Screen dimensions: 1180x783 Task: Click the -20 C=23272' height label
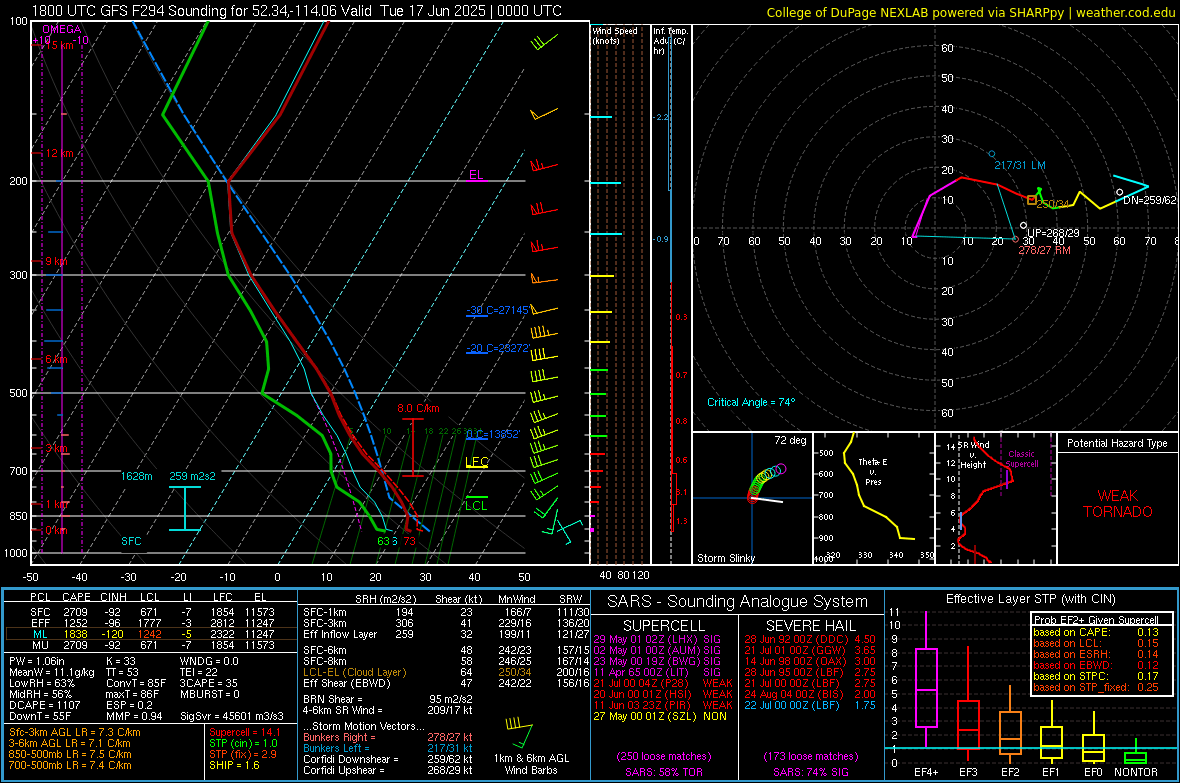tap(498, 348)
